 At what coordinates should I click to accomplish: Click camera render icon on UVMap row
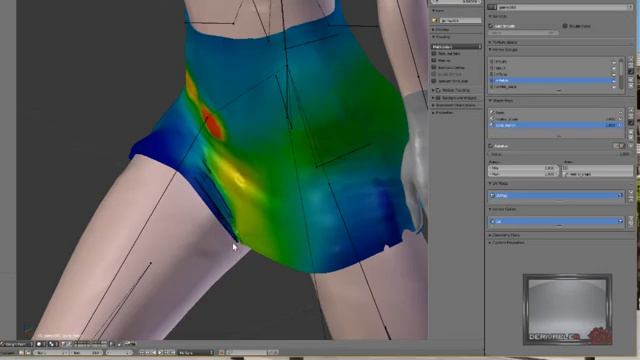coord(620,196)
